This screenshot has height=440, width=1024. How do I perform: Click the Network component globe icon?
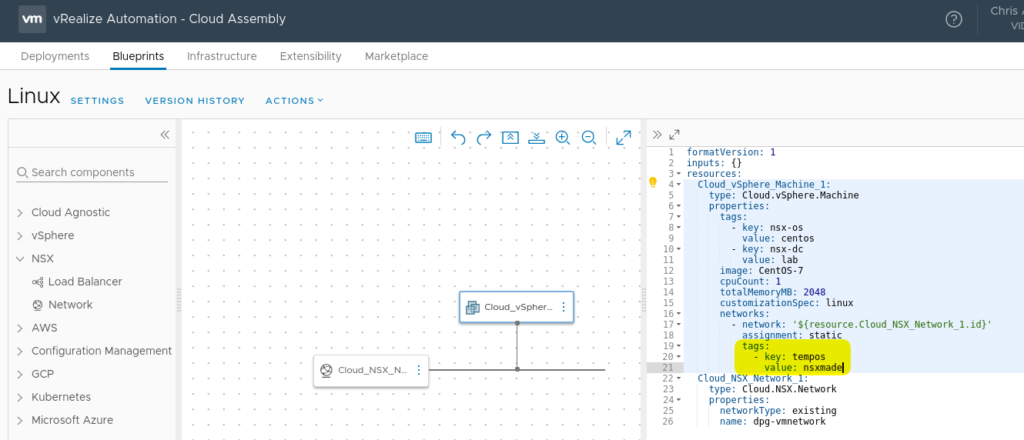(37, 305)
